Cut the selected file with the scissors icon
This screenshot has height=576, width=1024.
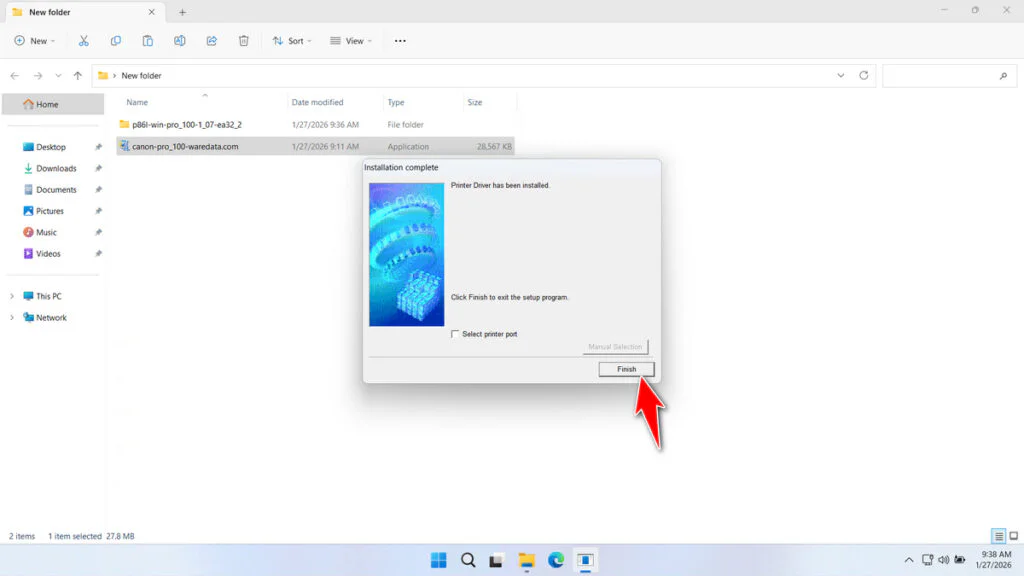coord(84,40)
